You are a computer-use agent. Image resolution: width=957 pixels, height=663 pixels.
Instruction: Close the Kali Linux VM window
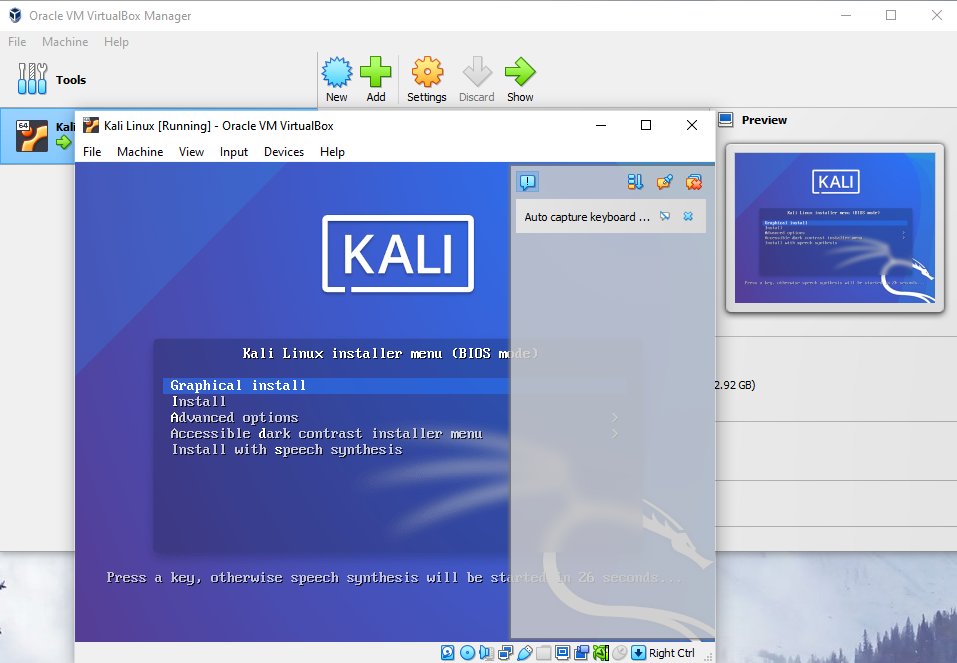coord(692,125)
